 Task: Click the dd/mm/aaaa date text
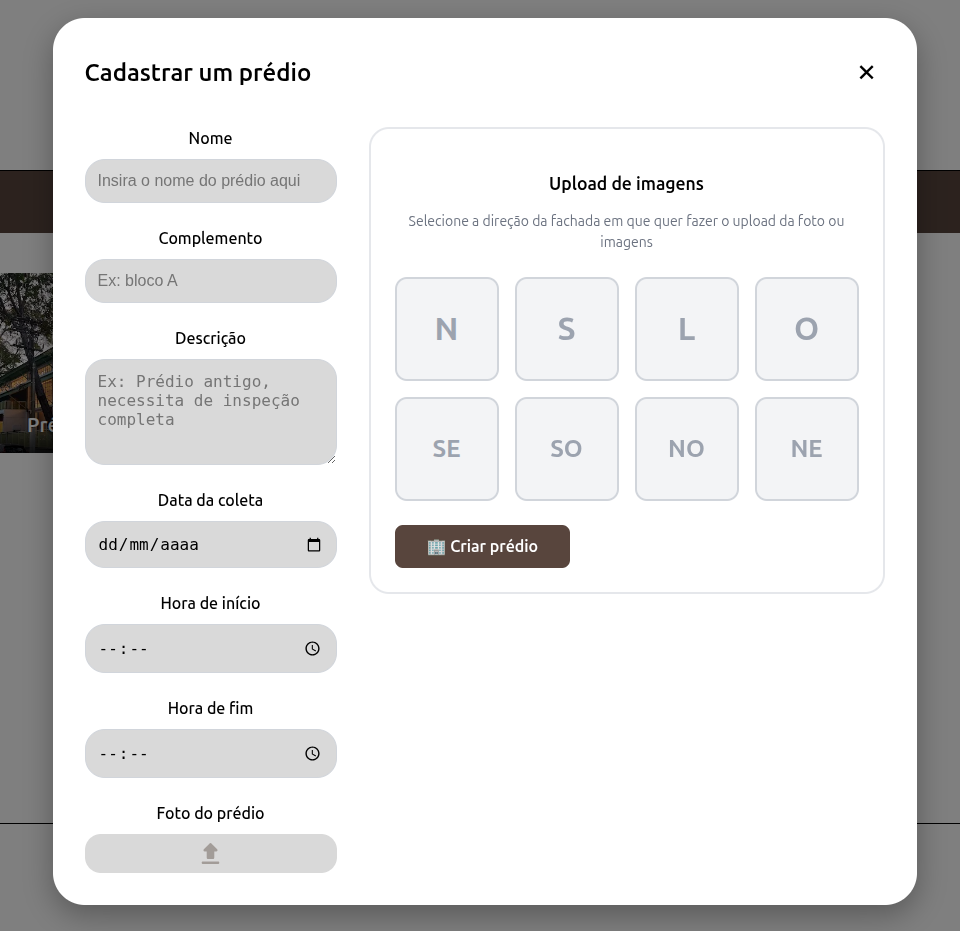click(149, 545)
